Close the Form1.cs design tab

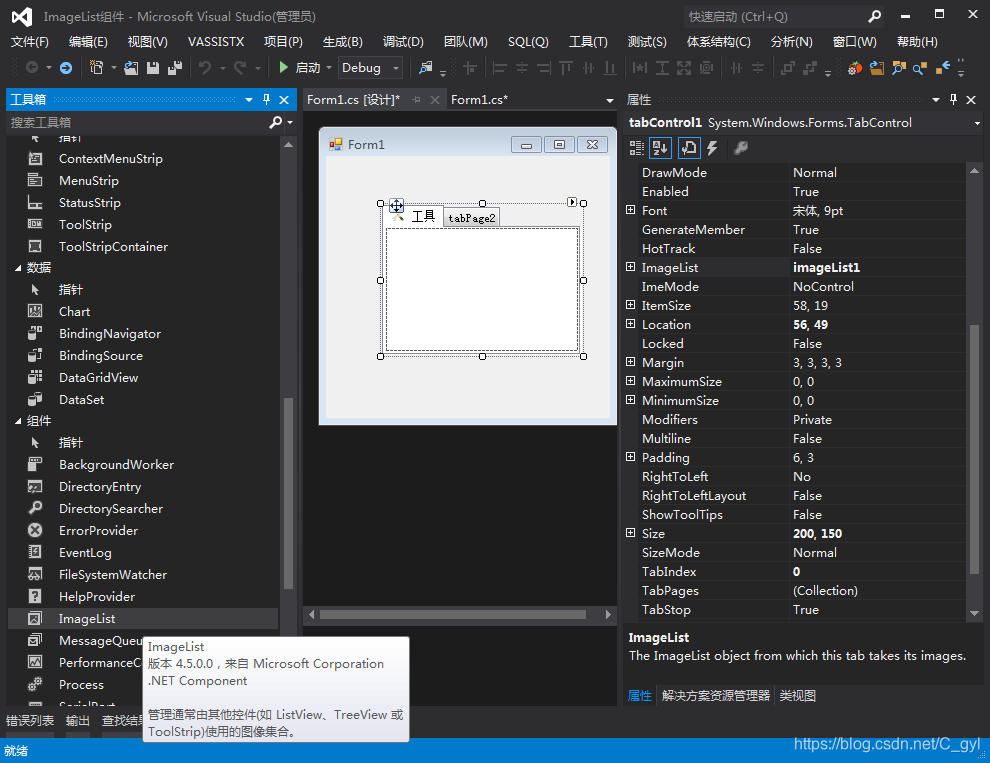click(x=434, y=100)
